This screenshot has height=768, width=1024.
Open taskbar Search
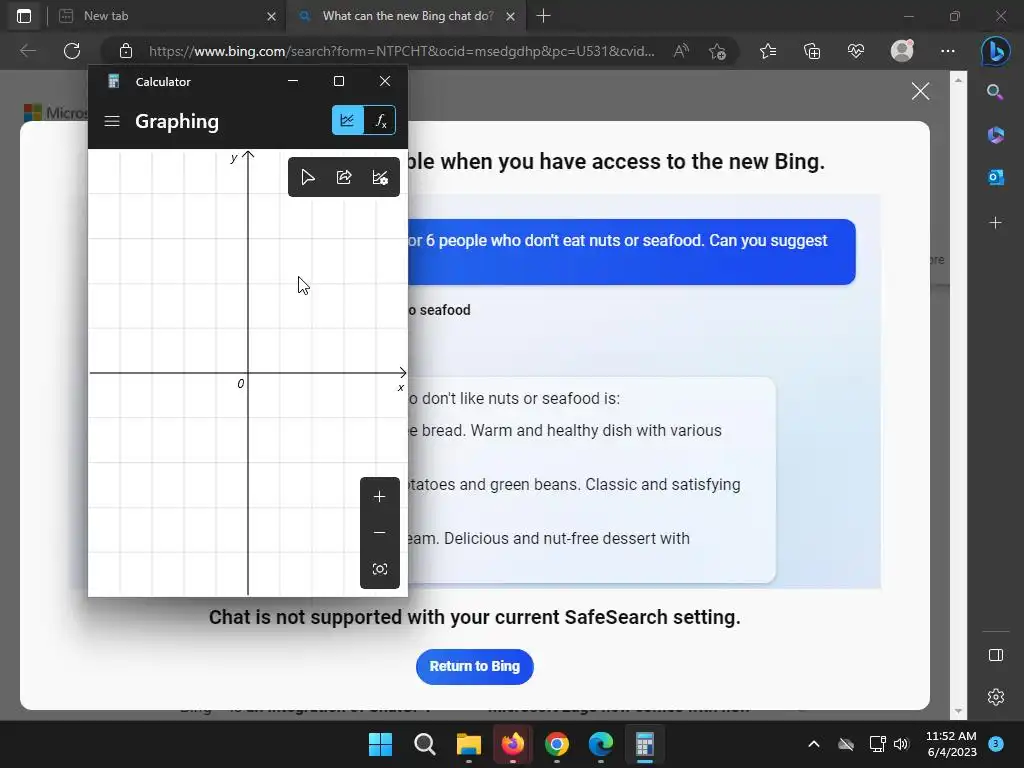424,744
